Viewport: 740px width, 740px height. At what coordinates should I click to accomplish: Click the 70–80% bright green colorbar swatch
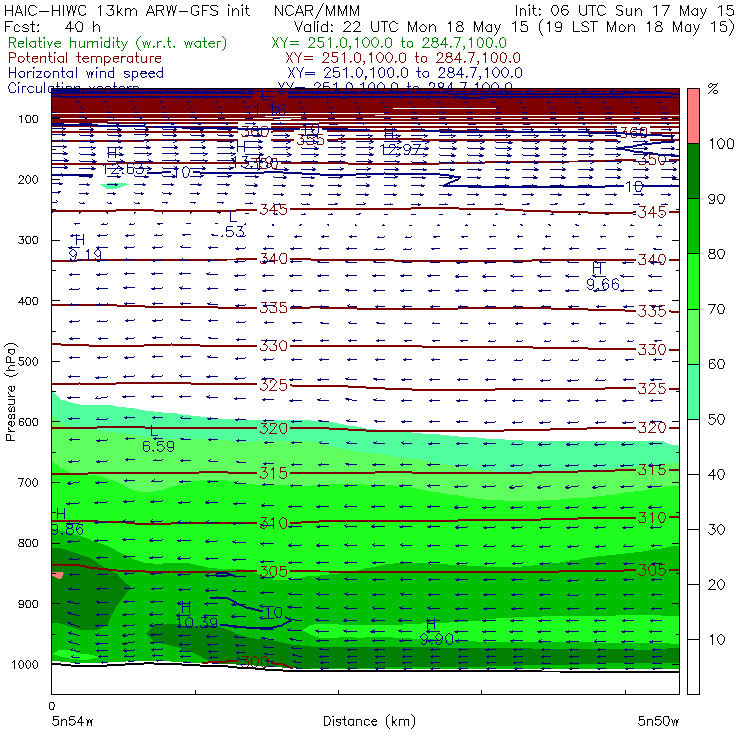click(693, 281)
